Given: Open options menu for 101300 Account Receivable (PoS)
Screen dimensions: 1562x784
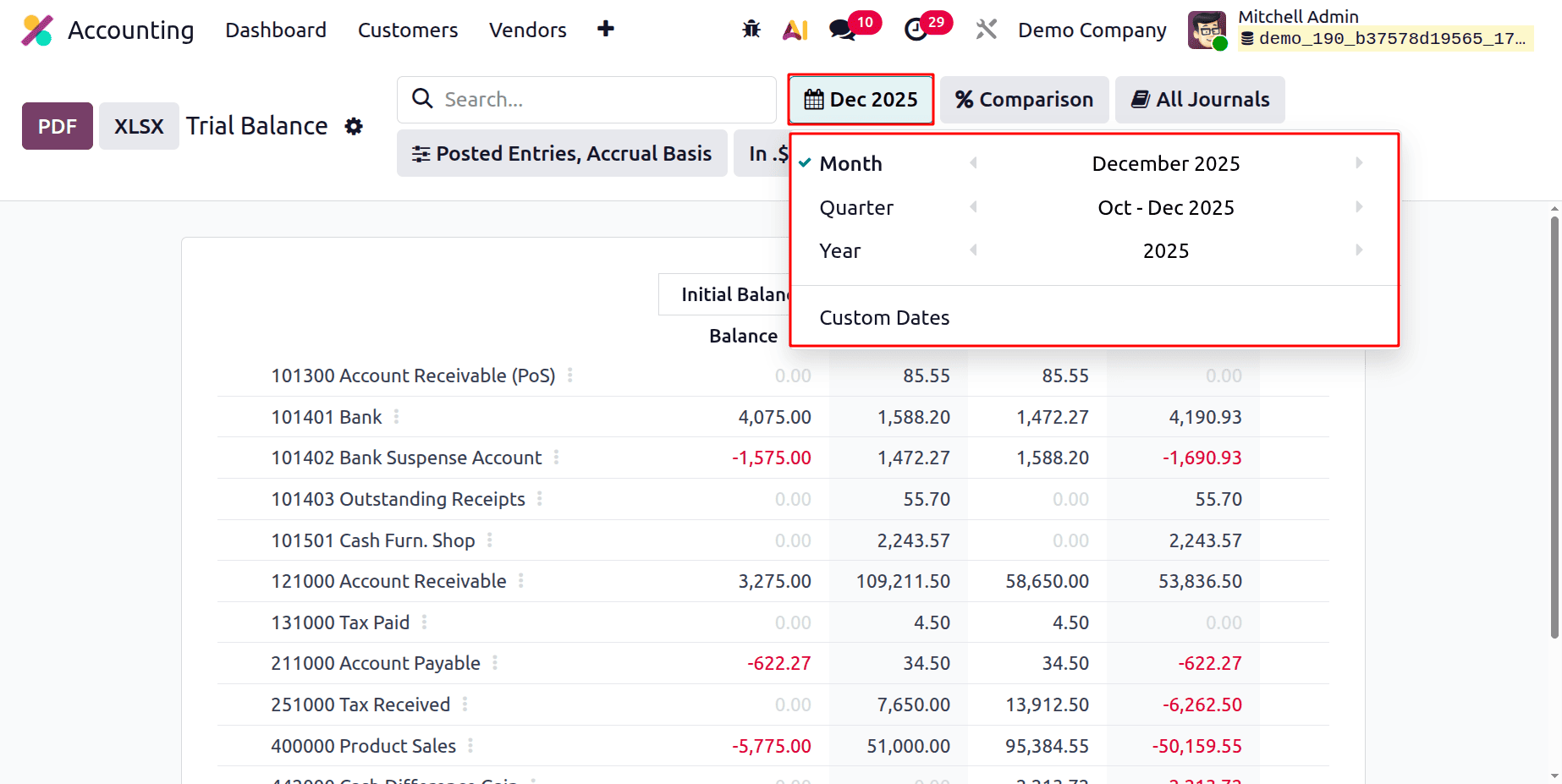Looking at the screenshot, I should point(570,375).
